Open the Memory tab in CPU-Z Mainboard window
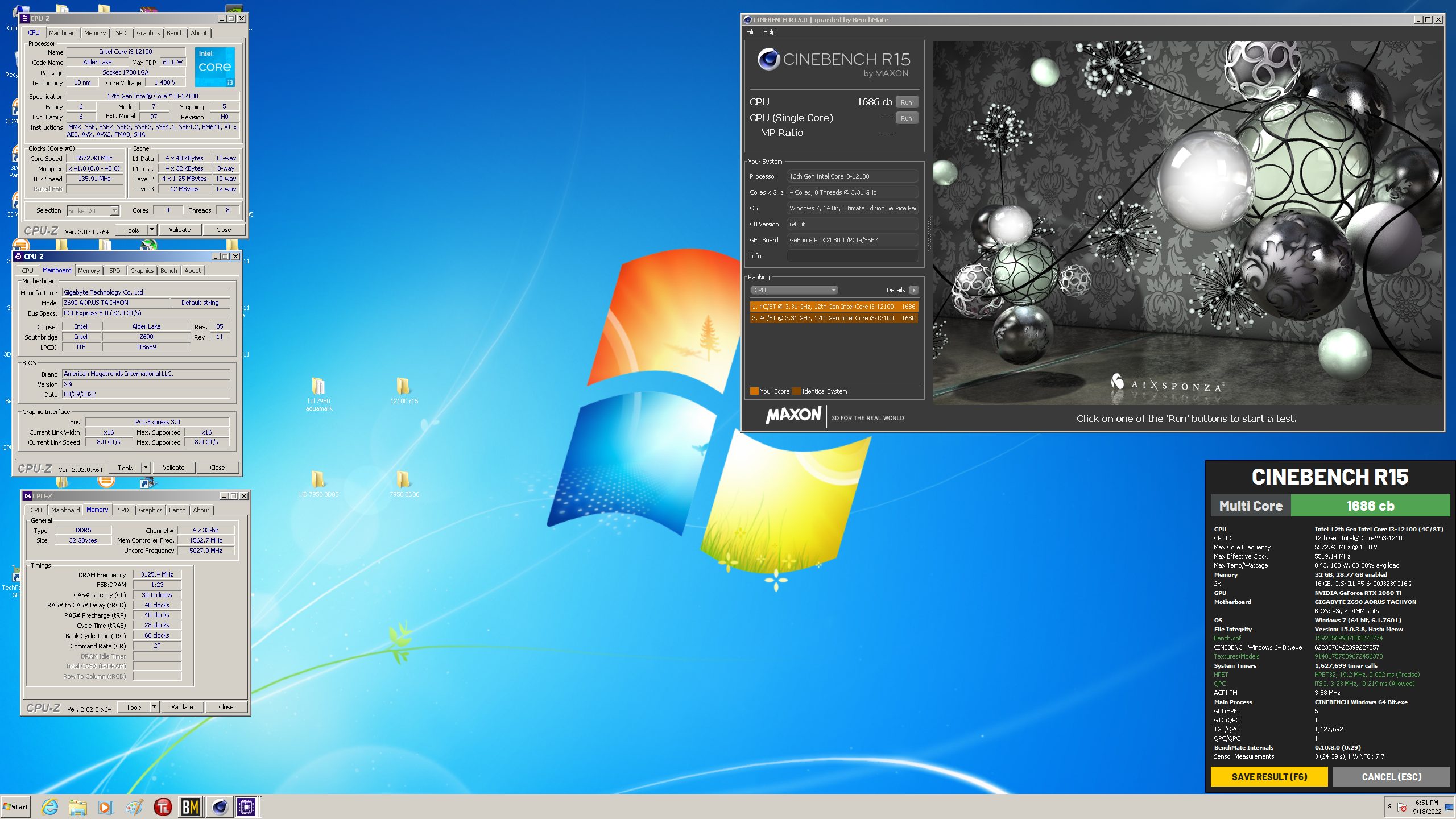The image size is (1456, 819). (x=89, y=271)
